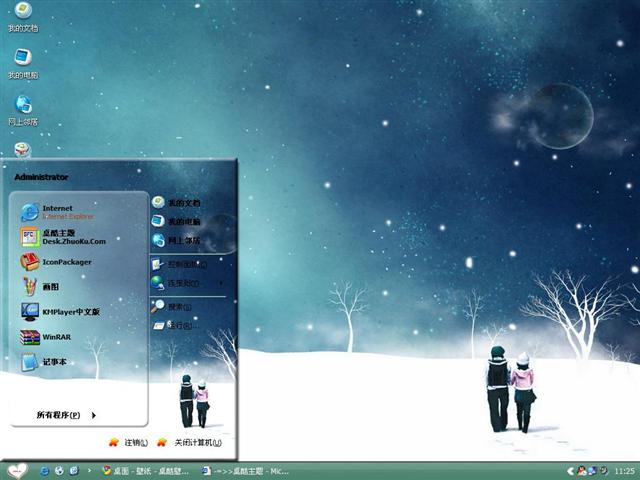Viewport: 640px width, 480px height.
Task: Open 控制面板(C) control panel
Action: [x=180, y=264]
